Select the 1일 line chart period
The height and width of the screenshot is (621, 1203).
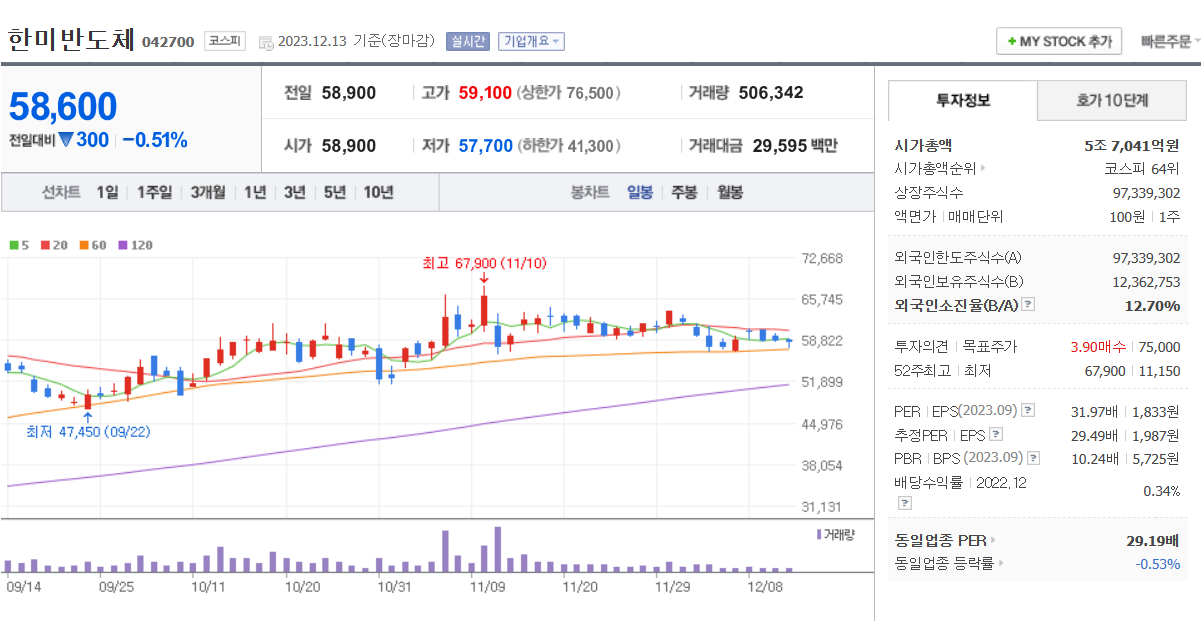107,192
